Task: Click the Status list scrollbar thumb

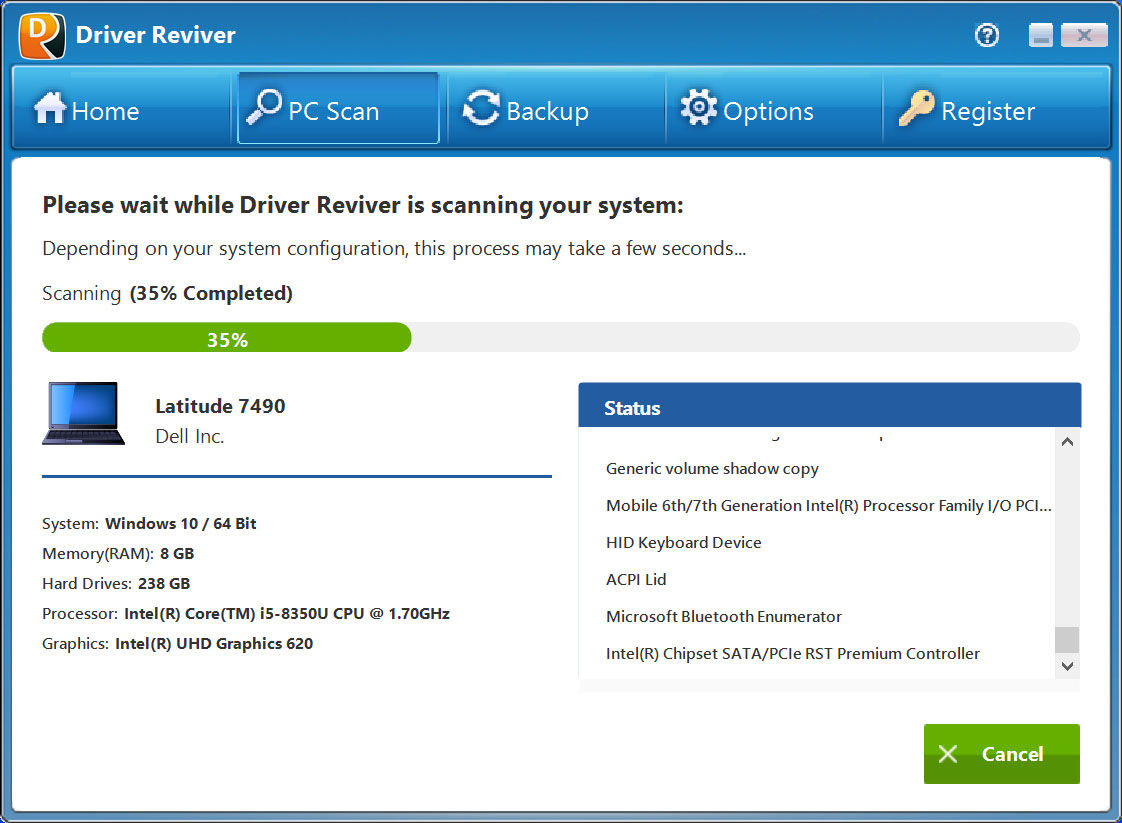Action: pyautogui.click(x=1067, y=640)
